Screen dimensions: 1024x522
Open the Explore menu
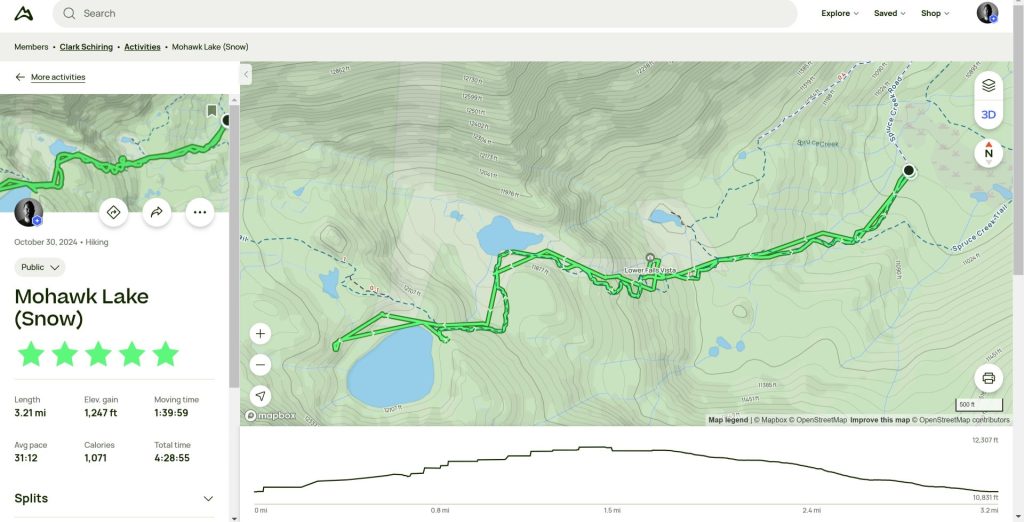(x=840, y=13)
